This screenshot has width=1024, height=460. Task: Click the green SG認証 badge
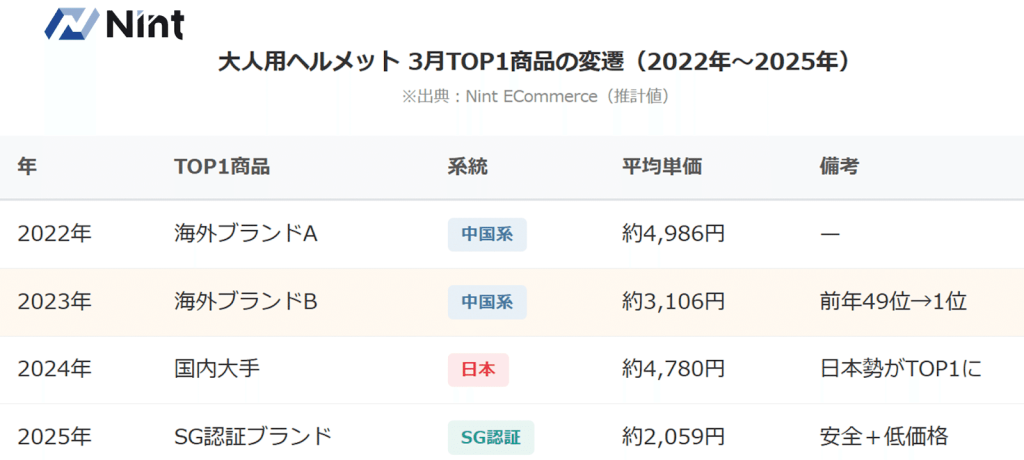click(x=491, y=437)
